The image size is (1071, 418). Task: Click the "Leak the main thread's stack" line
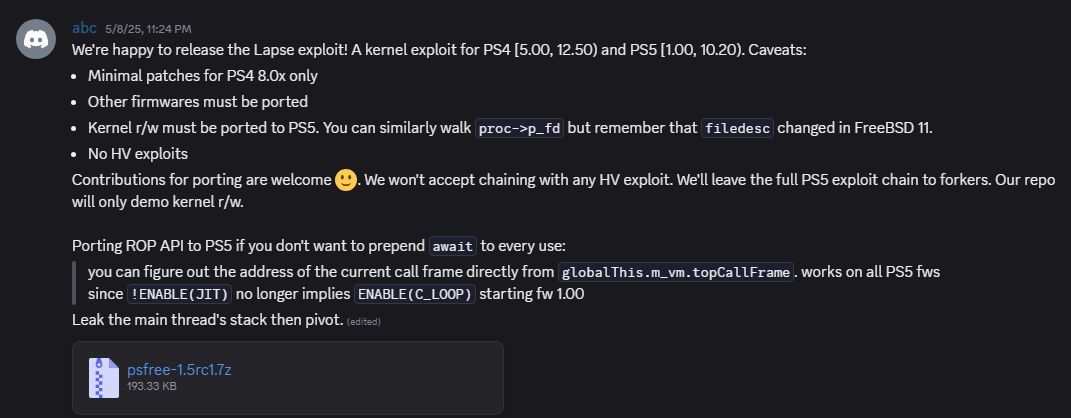(207, 320)
